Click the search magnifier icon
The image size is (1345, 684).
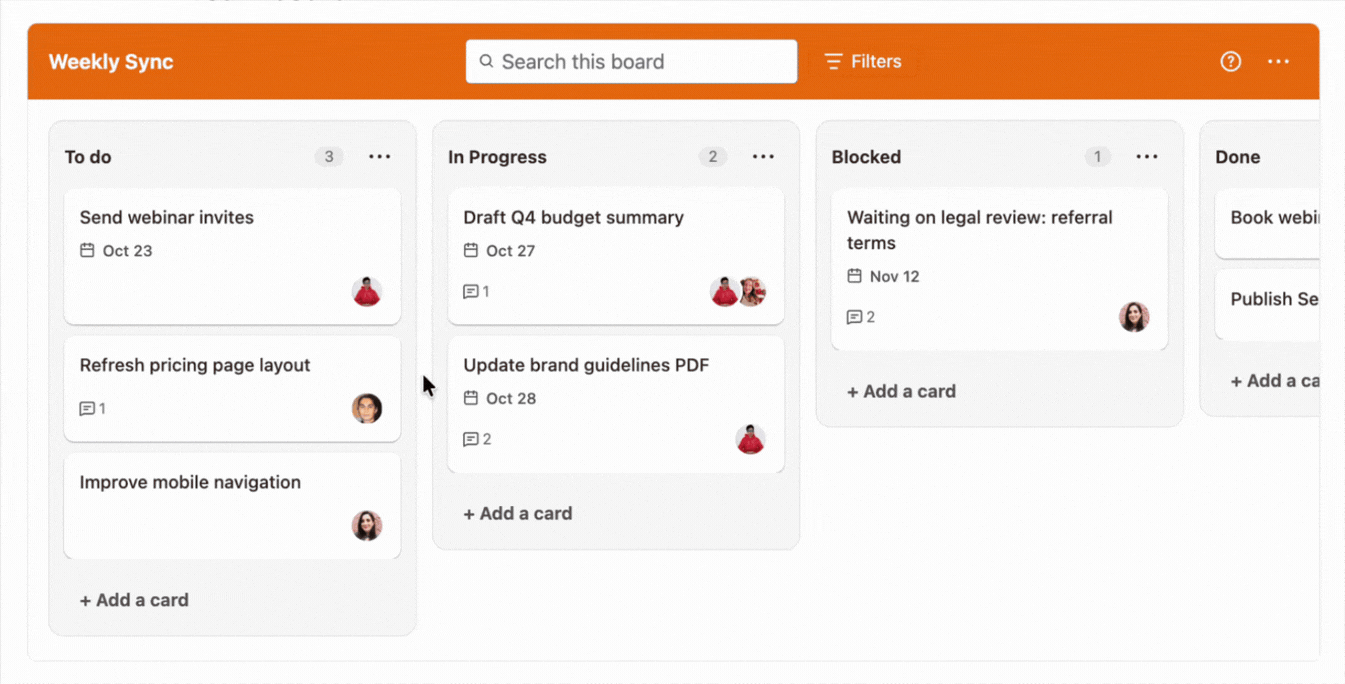pos(486,61)
